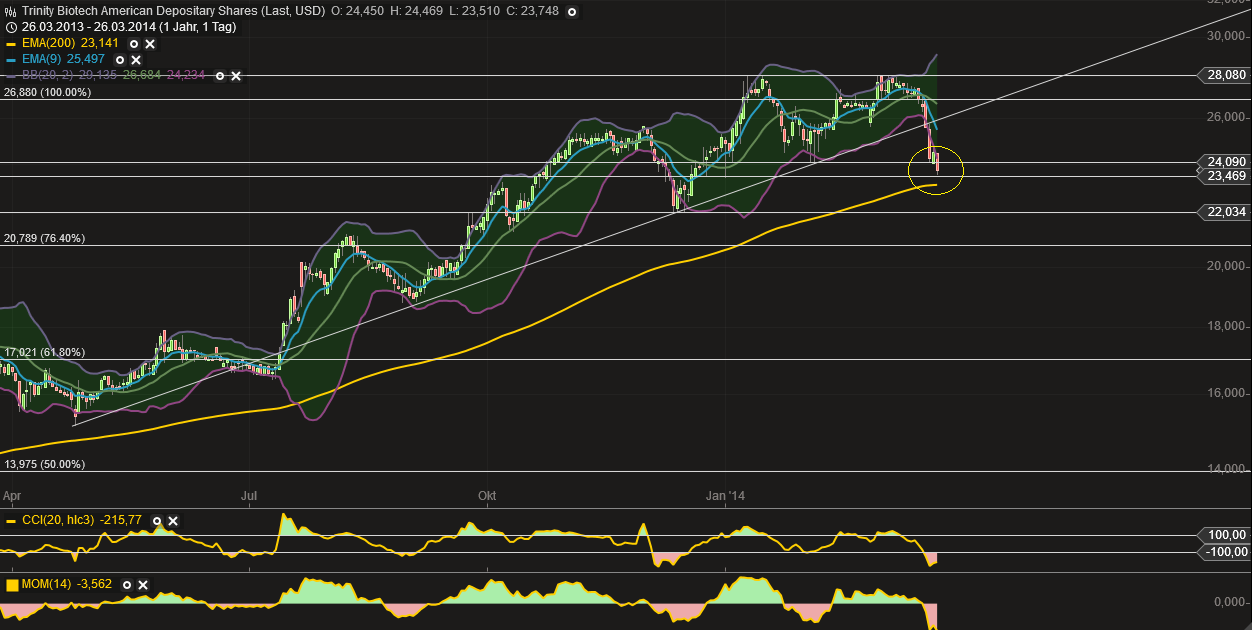Viewport: 1252px width, 630px height.
Task: Click the Apr label on the time axis
Action: [x=12, y=496]
